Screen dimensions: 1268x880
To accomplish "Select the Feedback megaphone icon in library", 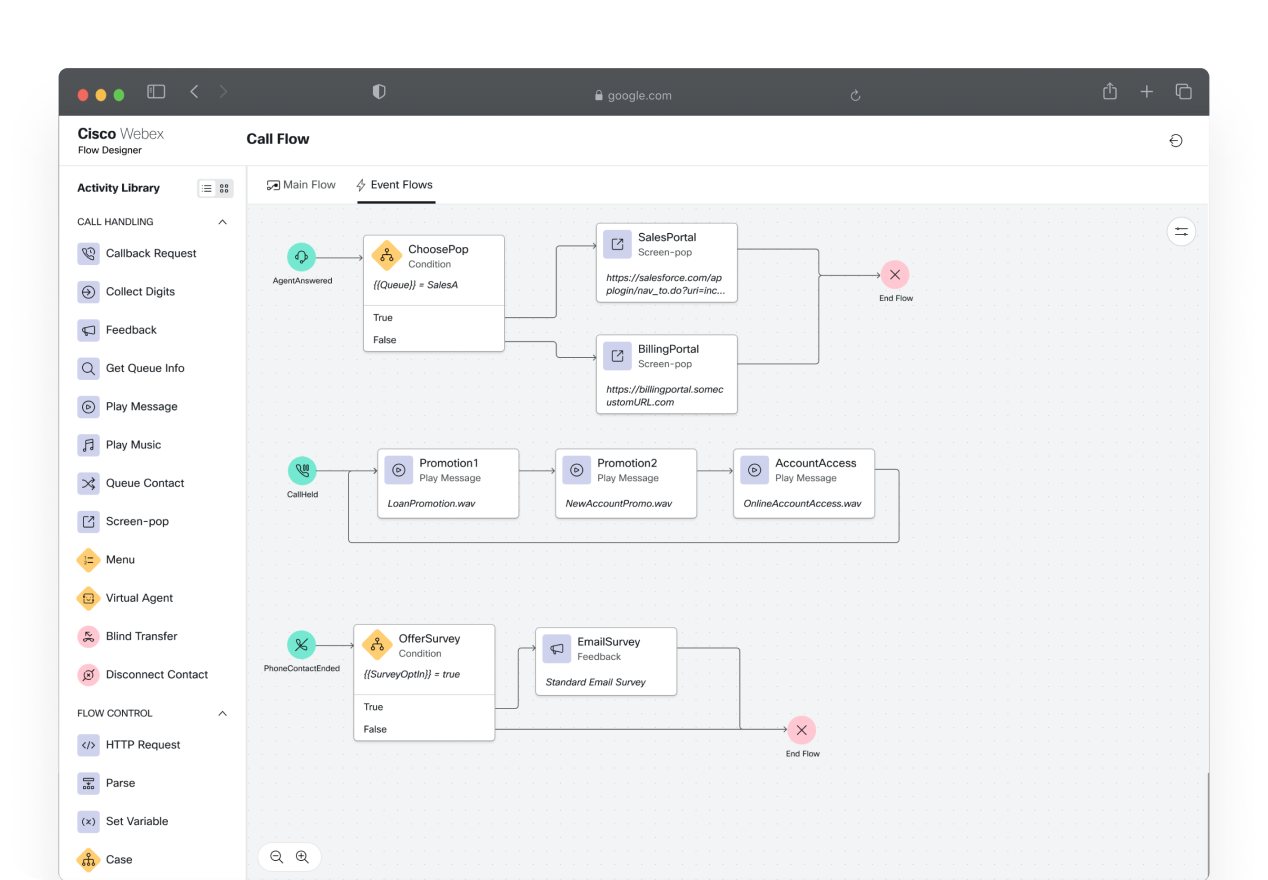I will click(88, 330).
